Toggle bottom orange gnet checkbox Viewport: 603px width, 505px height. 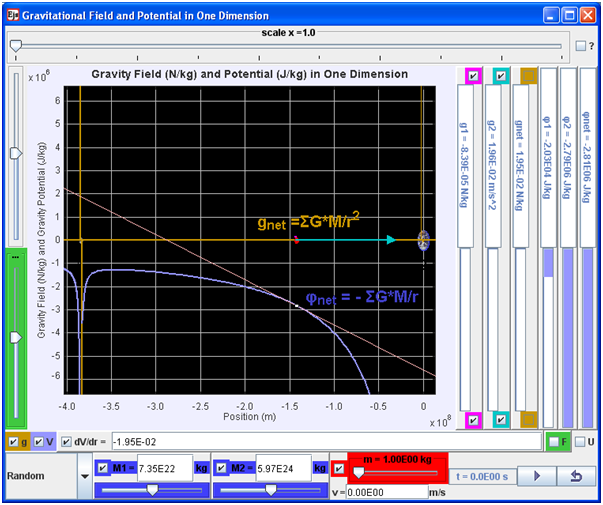click(529, 420)
